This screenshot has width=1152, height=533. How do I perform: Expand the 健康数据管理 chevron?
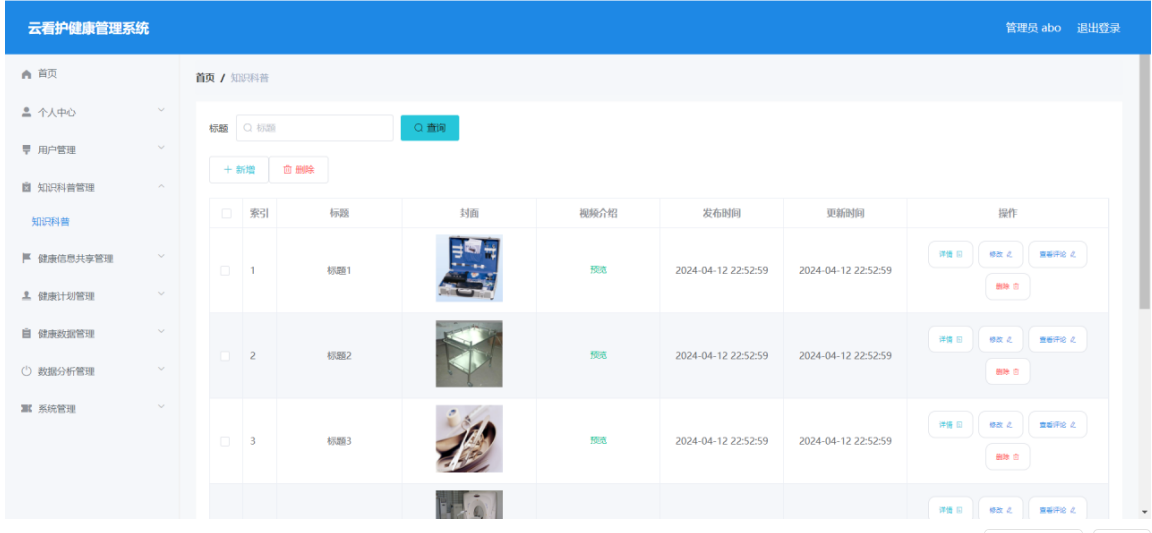162,332
